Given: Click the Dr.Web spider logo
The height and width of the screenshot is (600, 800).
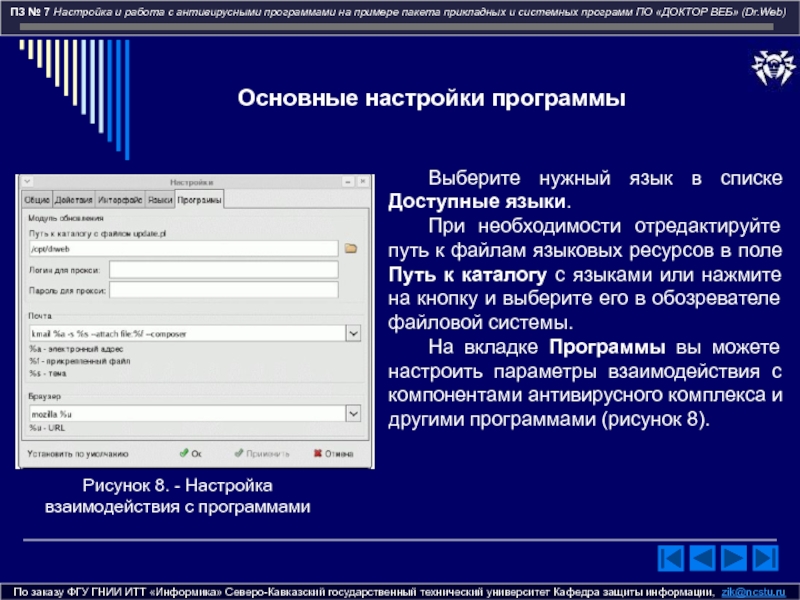Looking at the screenshot, I should [773, 68].
